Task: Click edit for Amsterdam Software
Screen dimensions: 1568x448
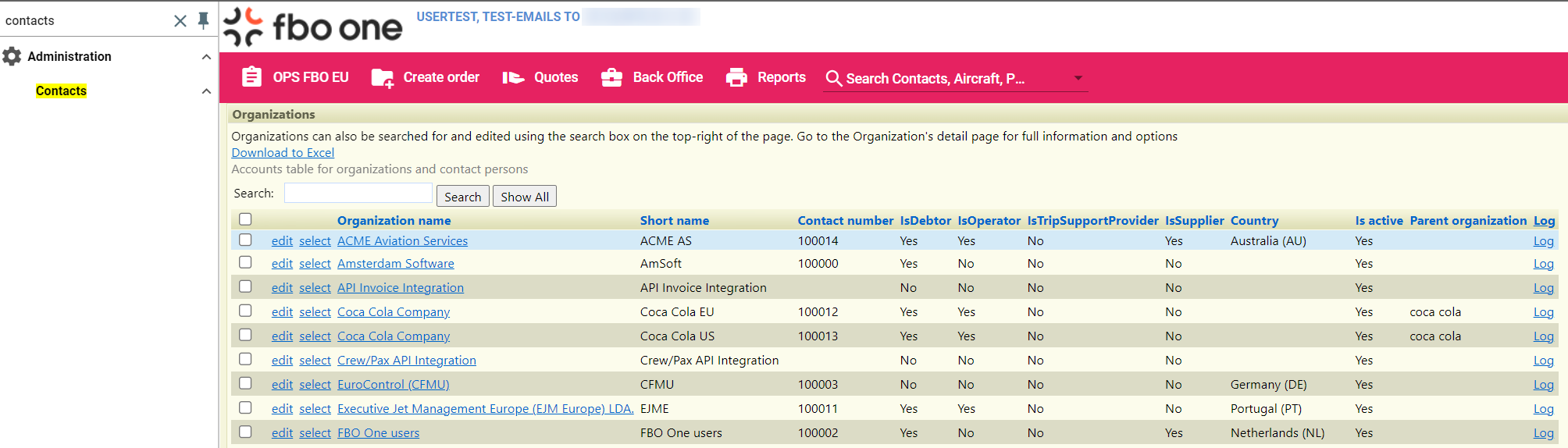Action: point(282,264)
